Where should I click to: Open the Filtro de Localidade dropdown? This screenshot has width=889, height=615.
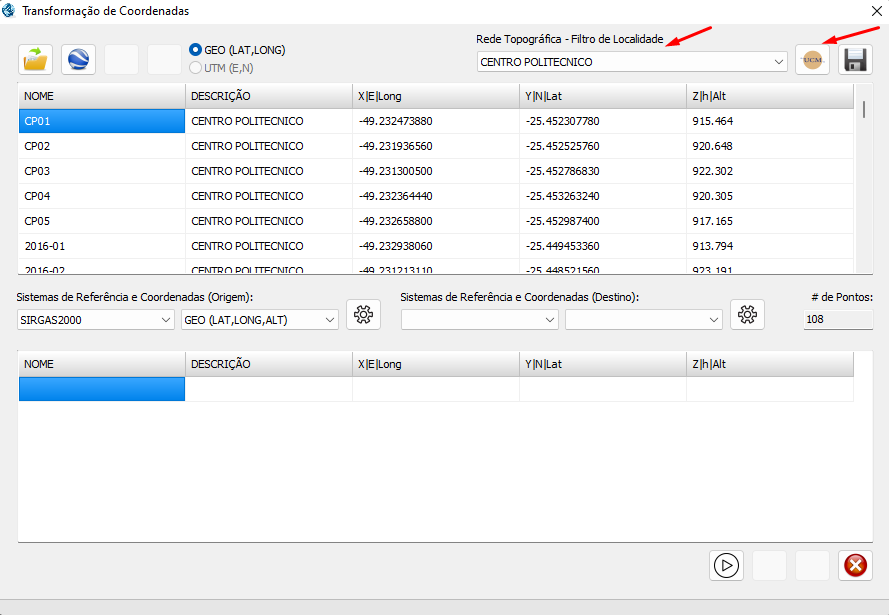click(x=632, y=62)
